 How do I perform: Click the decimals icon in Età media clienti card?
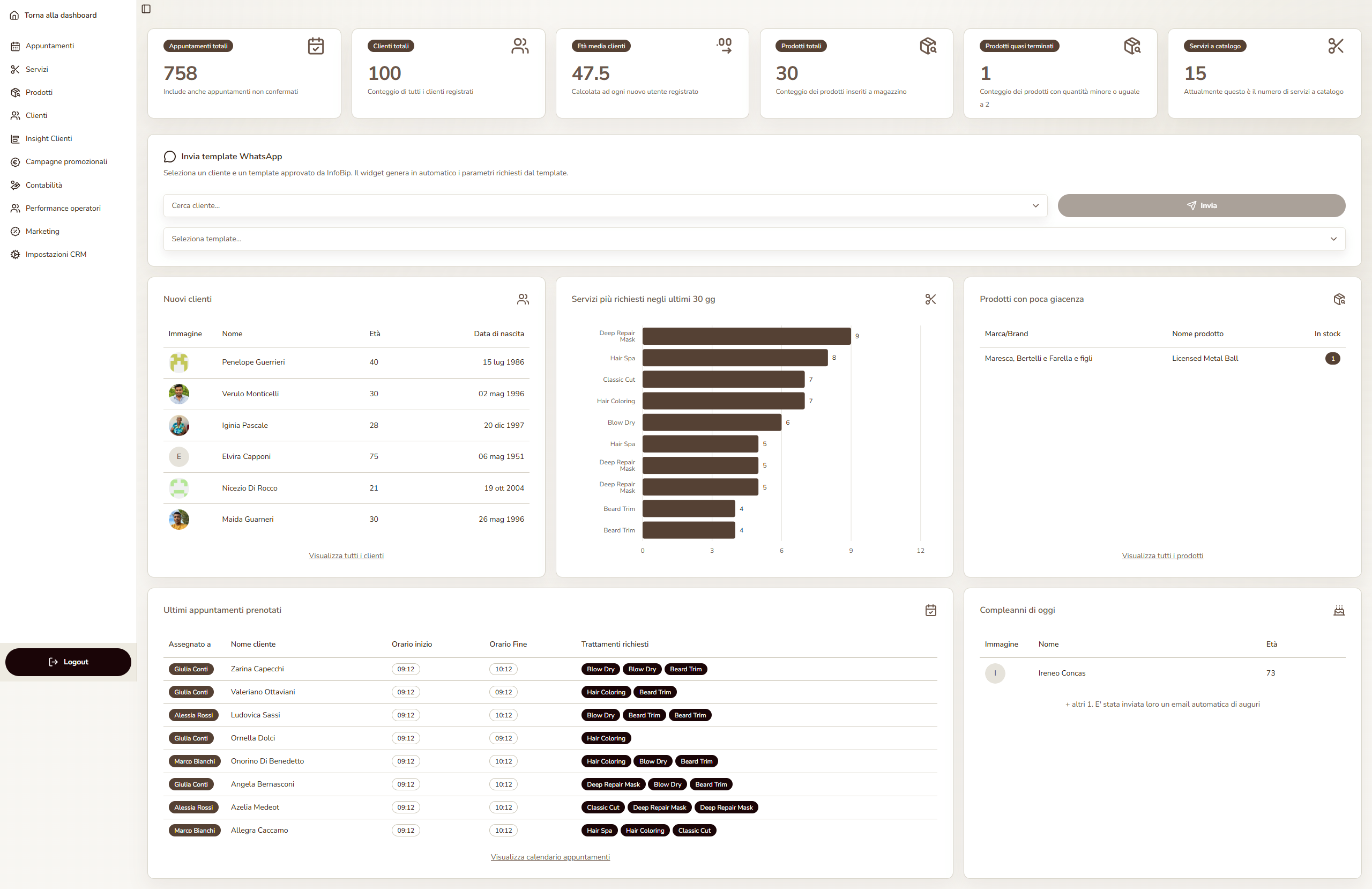pyautogui.click(x=724, y=46)
